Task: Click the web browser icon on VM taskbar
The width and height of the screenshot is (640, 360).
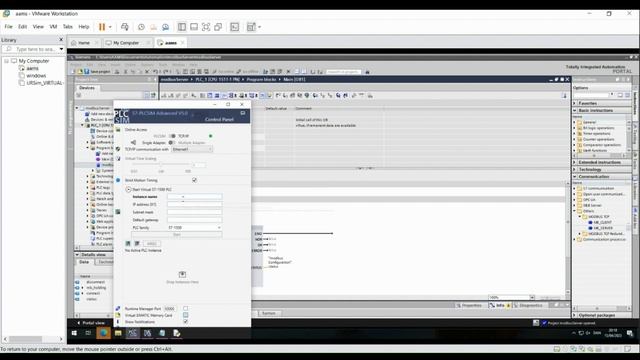Action: (x=103, y=333)
